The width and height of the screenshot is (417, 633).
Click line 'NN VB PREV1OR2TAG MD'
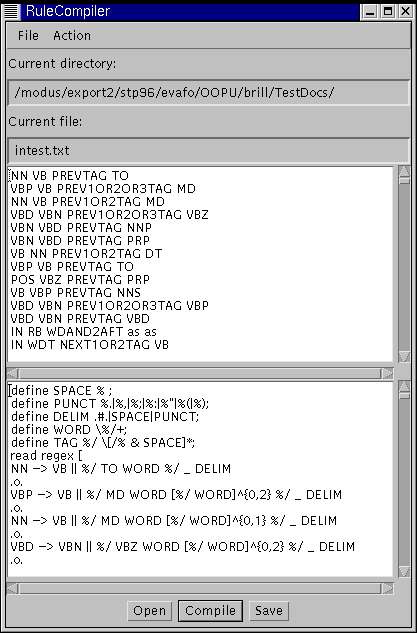click(88, 201)
